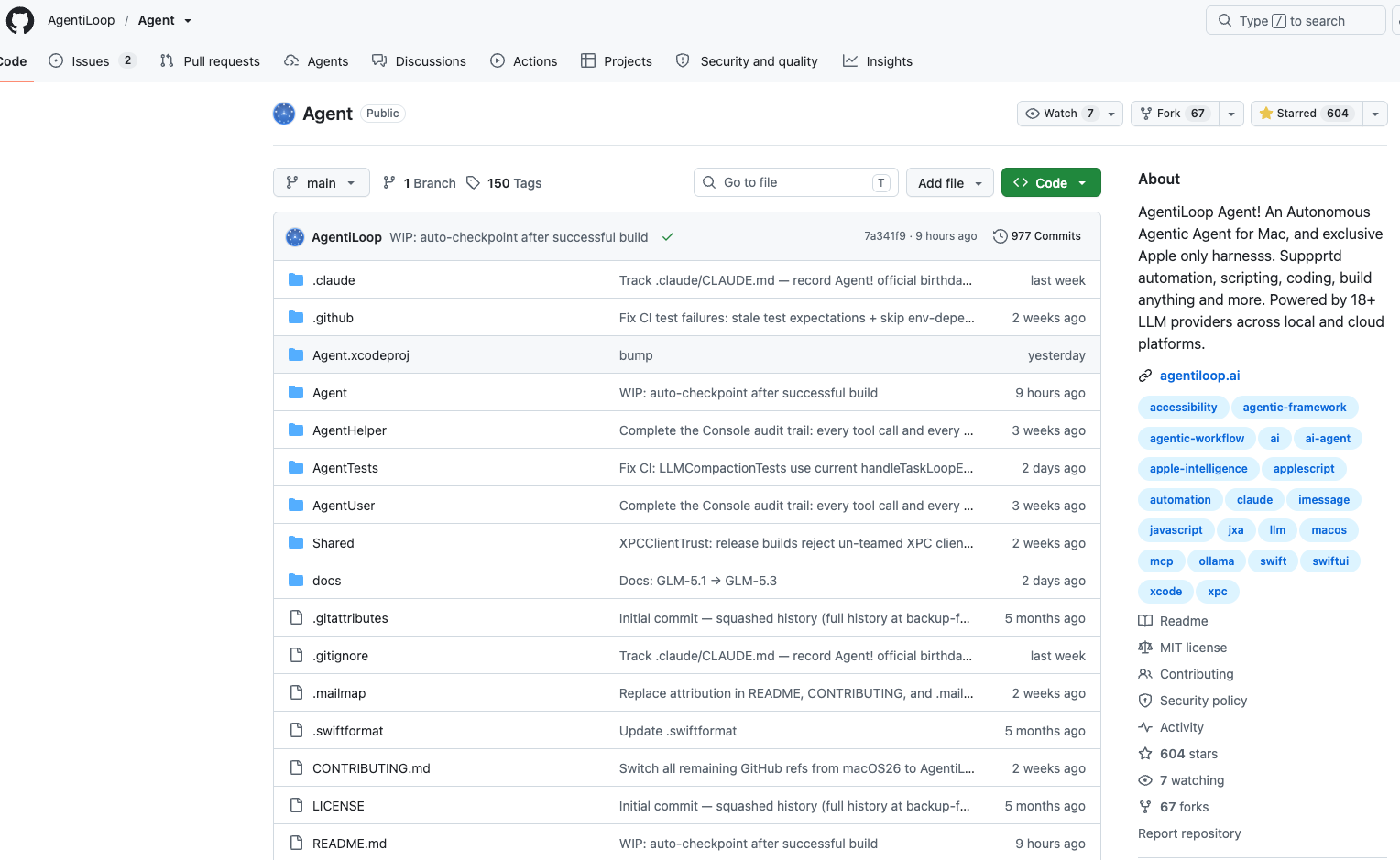The width and height of the screenshot is (1400, 860).
Task: Open the Fork options dropdown arrow
Action: tap(1231, 114)
